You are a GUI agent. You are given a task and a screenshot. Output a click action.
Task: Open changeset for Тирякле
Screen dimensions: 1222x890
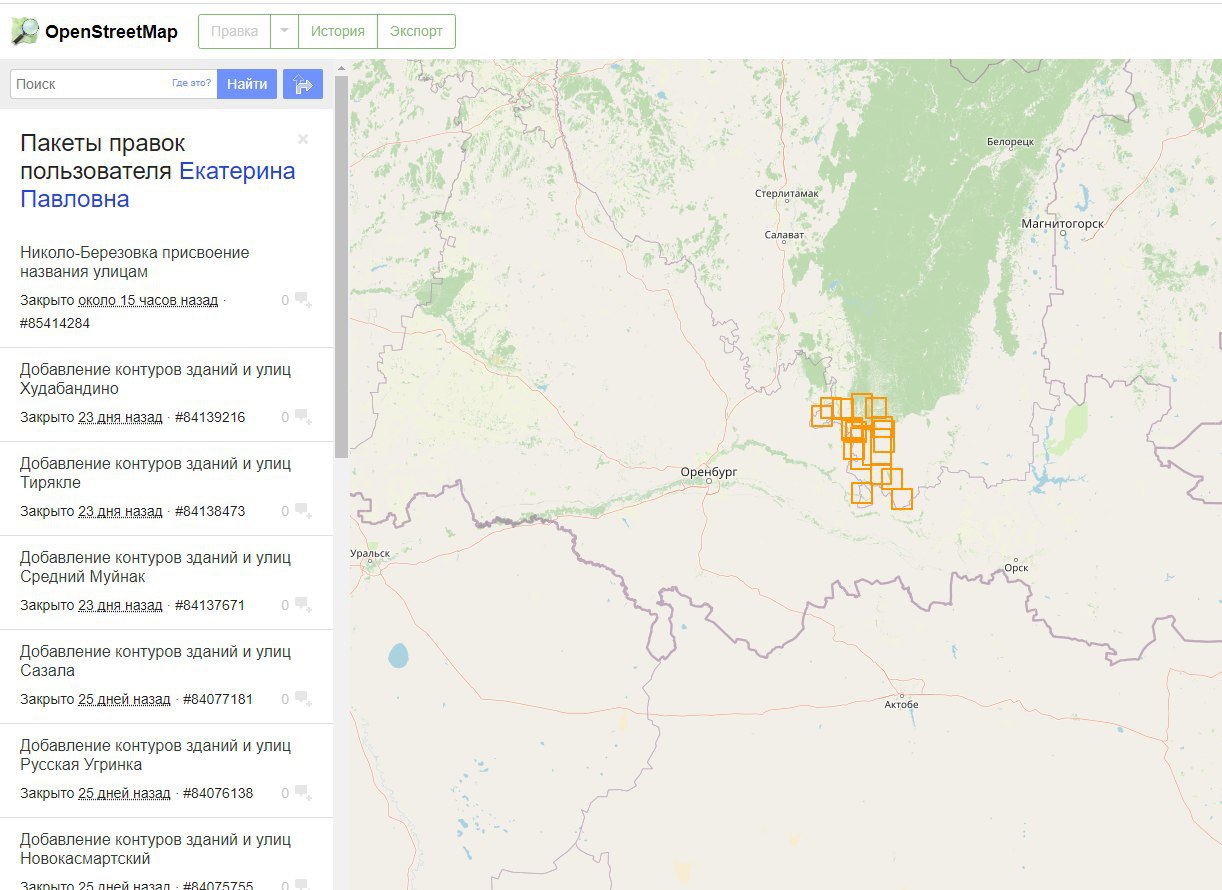pyautogui.click(x=156, y=473)
